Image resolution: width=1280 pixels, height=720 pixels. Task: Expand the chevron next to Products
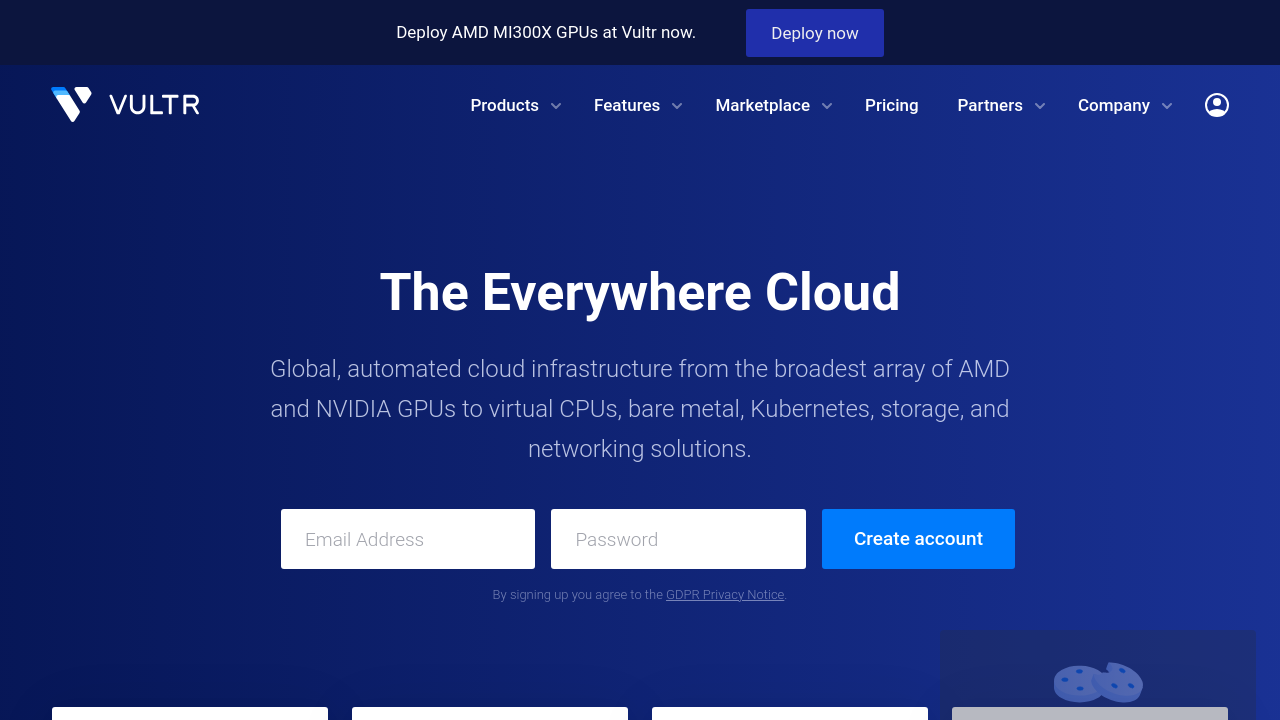[556, 106]
